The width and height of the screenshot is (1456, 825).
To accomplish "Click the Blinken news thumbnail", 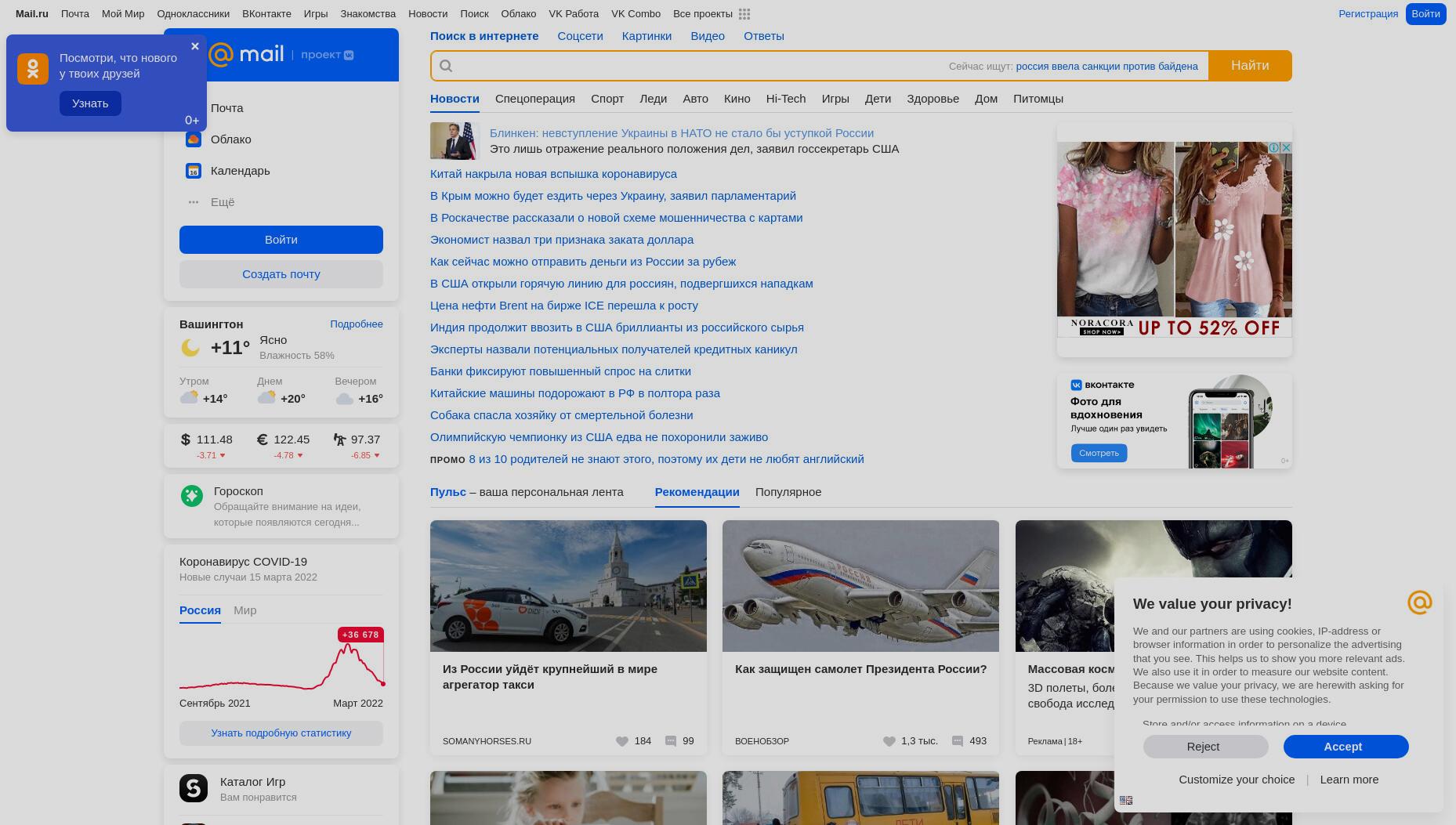I will tap(455, 141).
